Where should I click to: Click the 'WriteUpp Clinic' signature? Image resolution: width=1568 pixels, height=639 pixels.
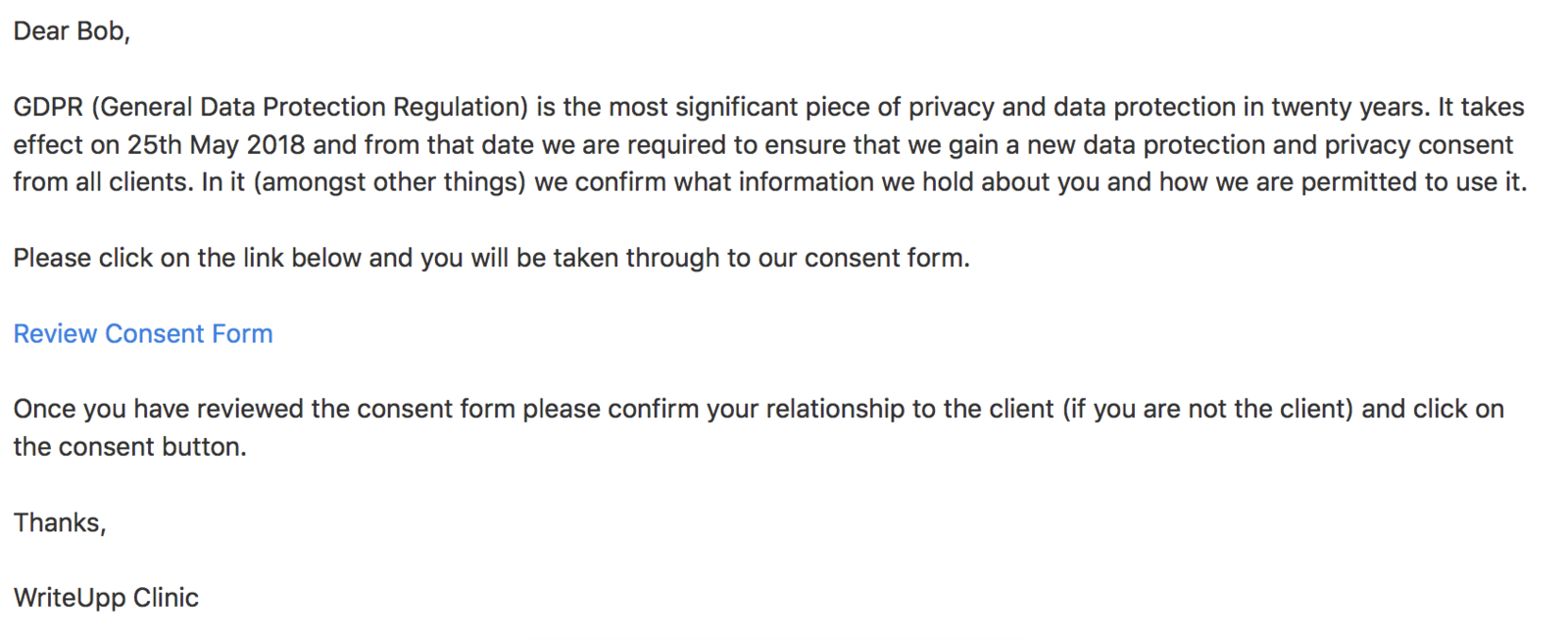pos(106,598)
